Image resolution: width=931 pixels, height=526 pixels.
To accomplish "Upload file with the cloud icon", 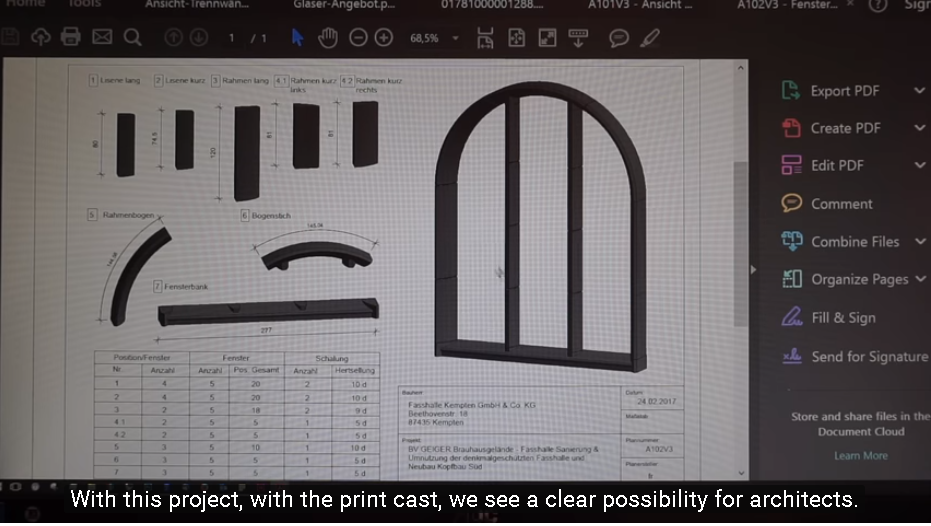I will pos(41,38).
